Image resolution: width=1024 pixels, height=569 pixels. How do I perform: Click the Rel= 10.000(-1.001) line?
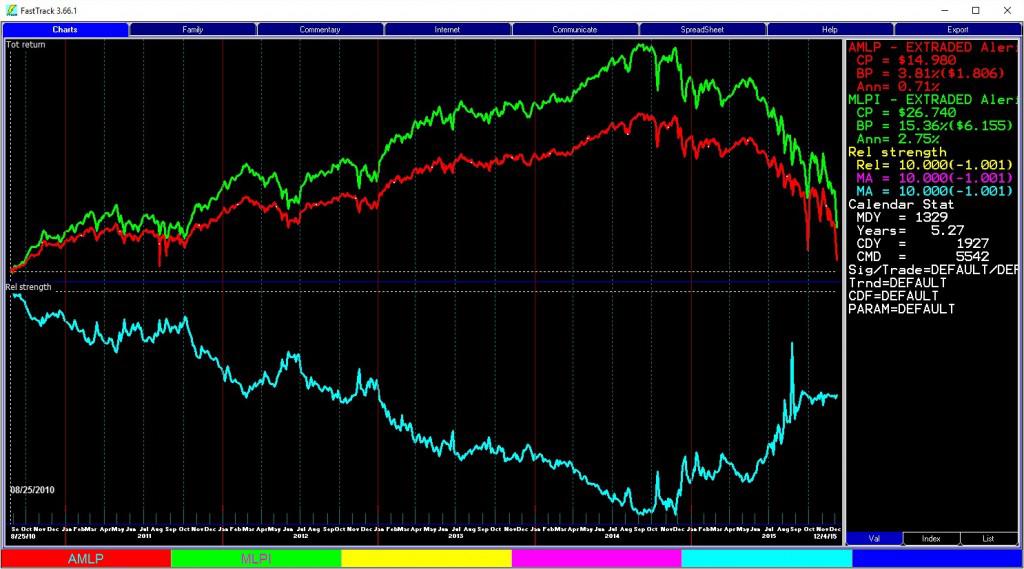(935, 165)
